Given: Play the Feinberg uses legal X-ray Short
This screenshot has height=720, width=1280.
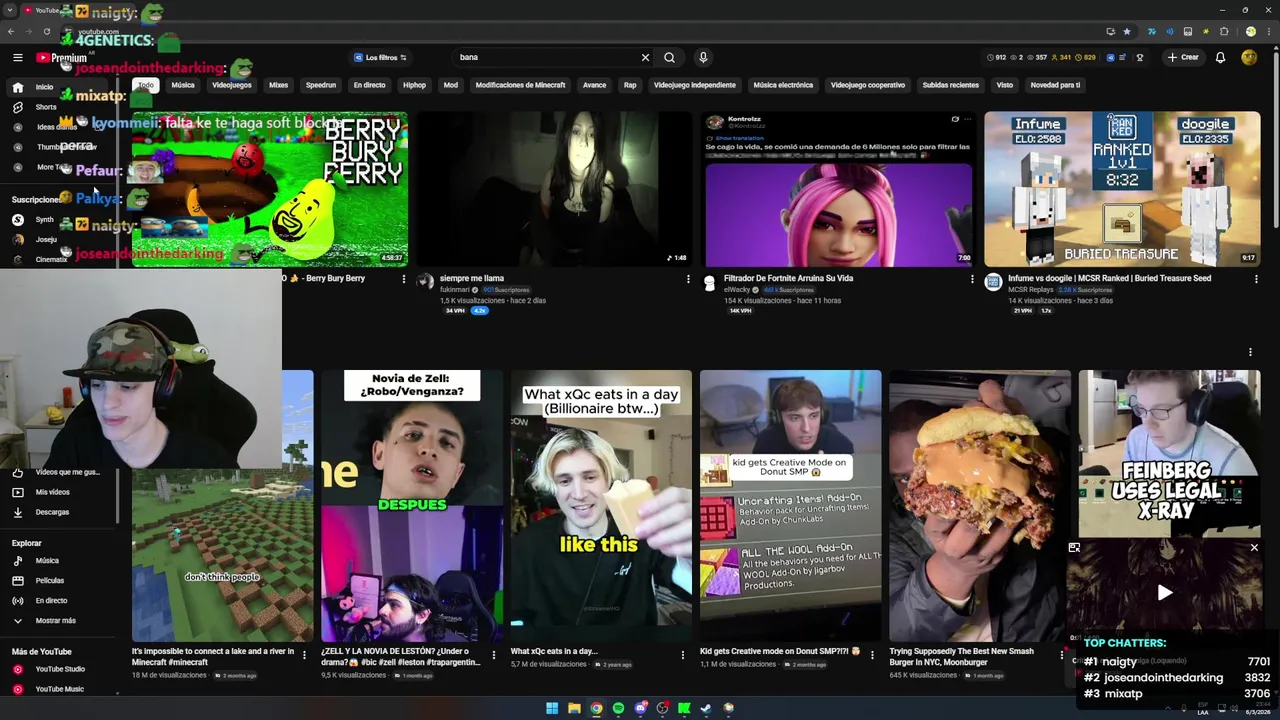Looking at the screenshot, I should 1169,454.
